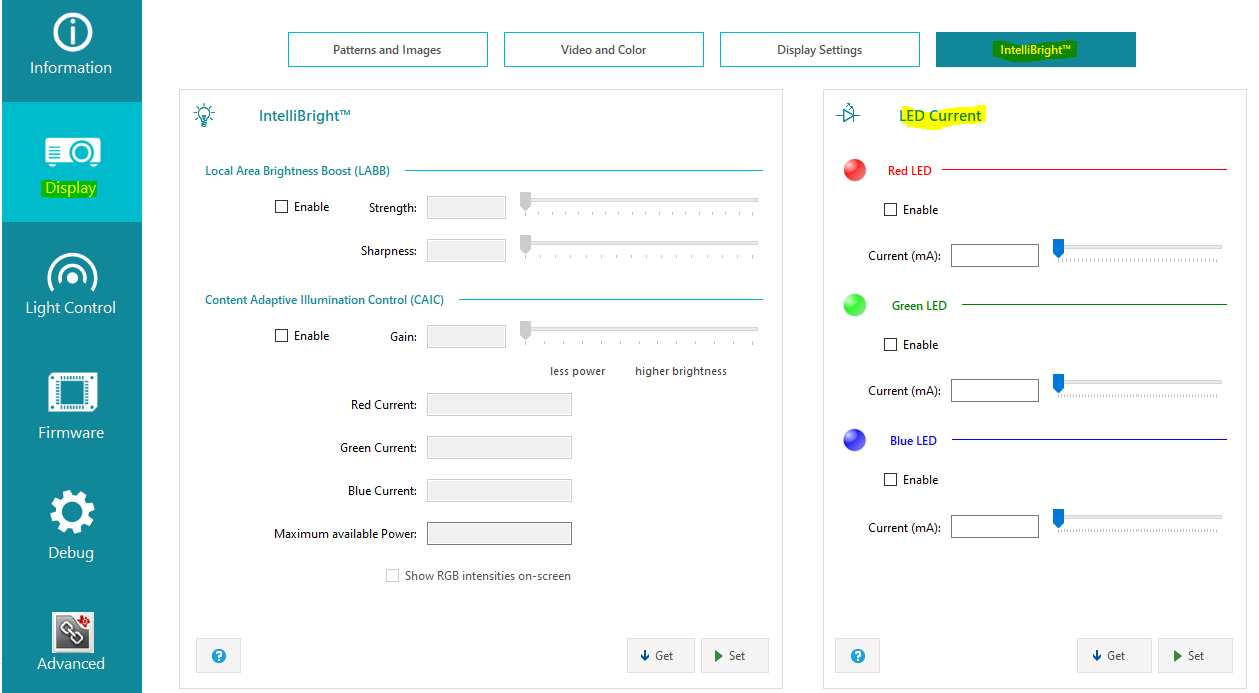Click Get in the LED Current panel
The image size is (1259, 693).
coord(1114,656)
